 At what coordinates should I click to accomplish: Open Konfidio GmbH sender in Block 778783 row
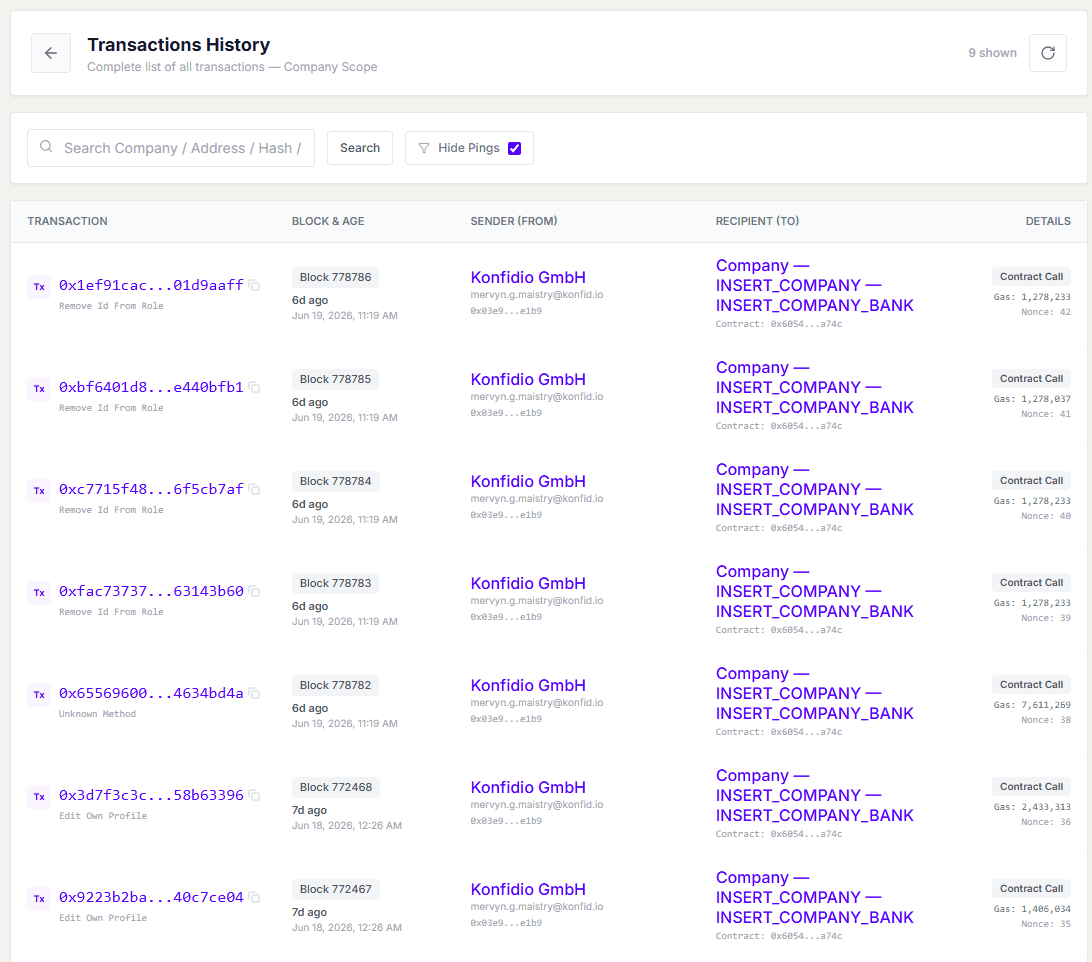click(528, 584)
